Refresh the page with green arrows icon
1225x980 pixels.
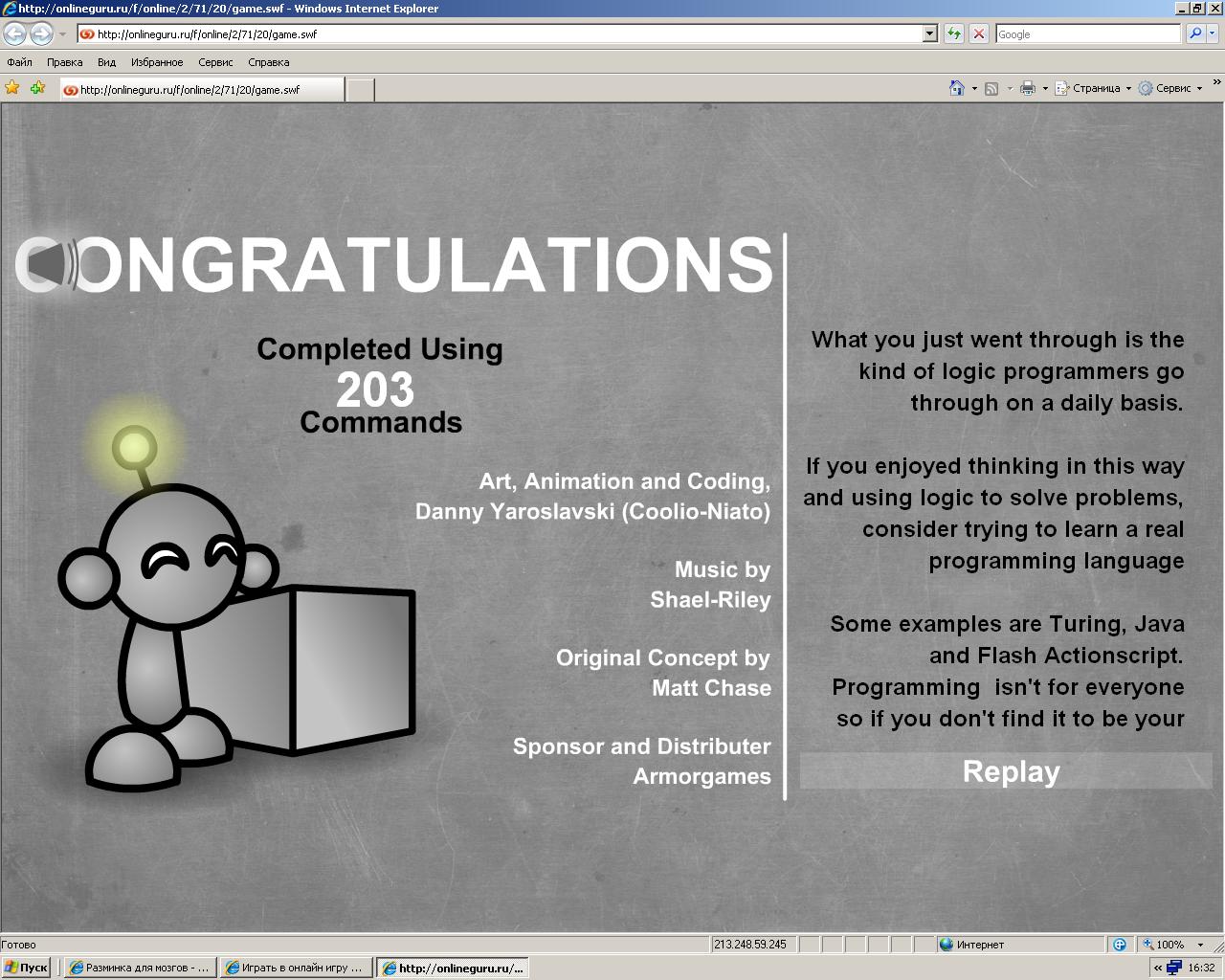point(954,33)
